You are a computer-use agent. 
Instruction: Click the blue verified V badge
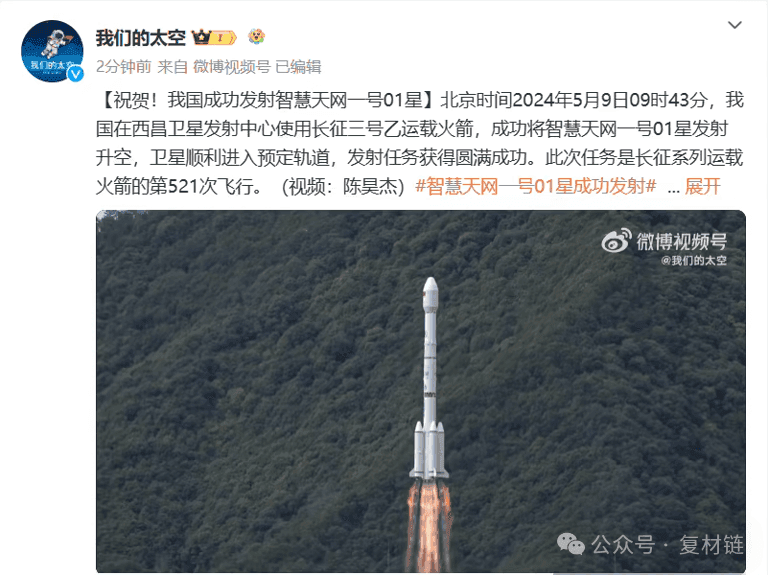75,73
